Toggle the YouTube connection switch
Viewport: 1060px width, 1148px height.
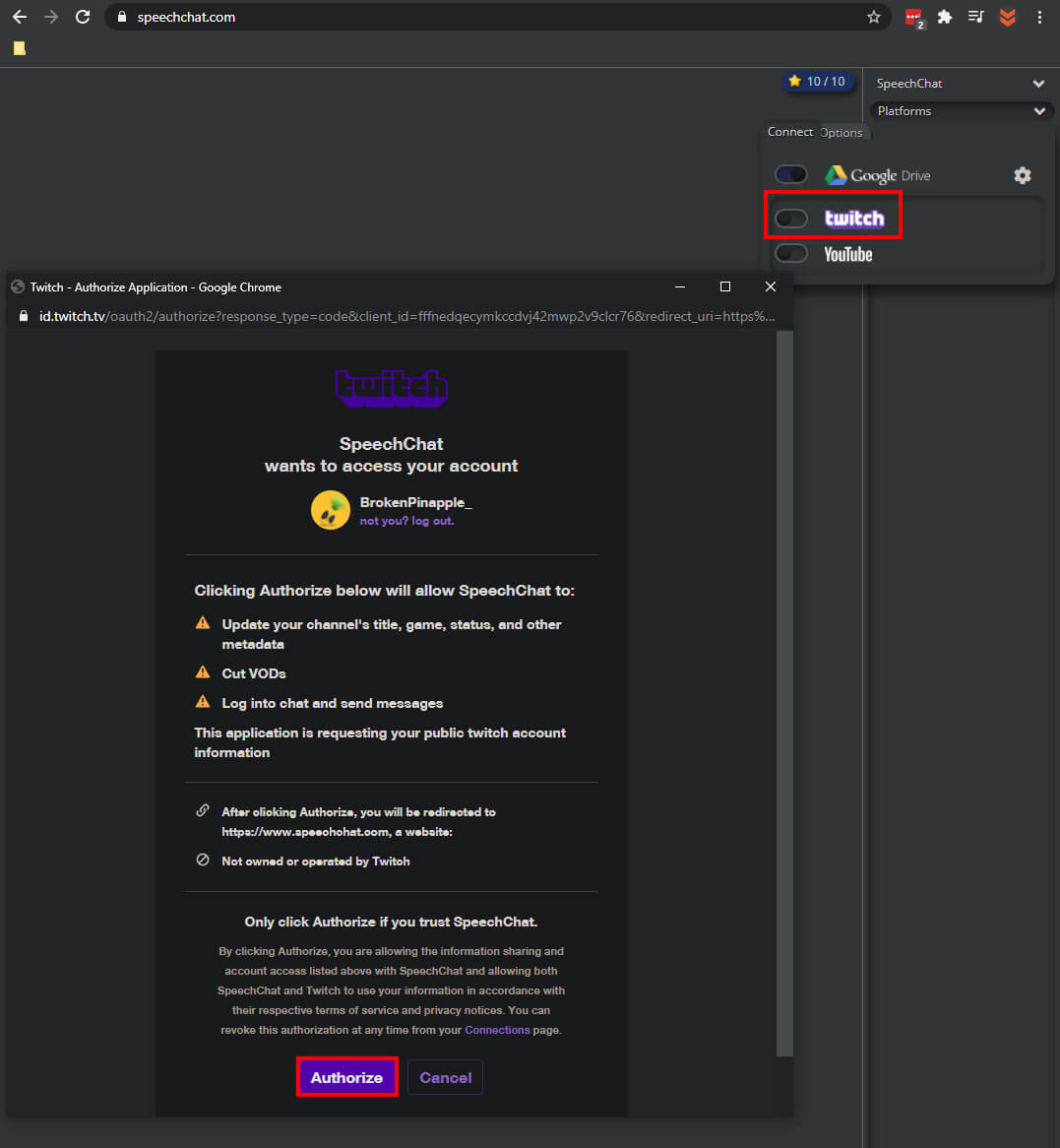coord(790,253)
